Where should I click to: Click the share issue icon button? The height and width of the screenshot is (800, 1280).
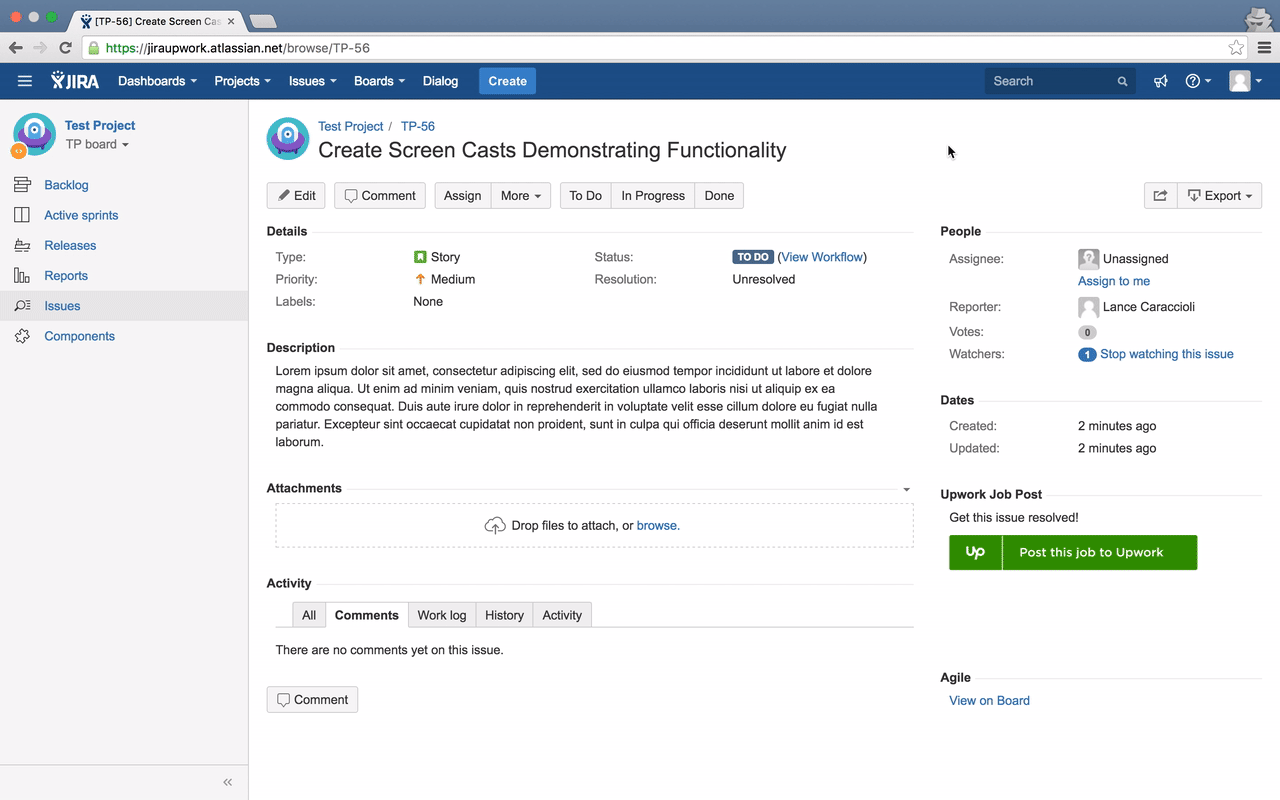click(x=1160, y=196)
